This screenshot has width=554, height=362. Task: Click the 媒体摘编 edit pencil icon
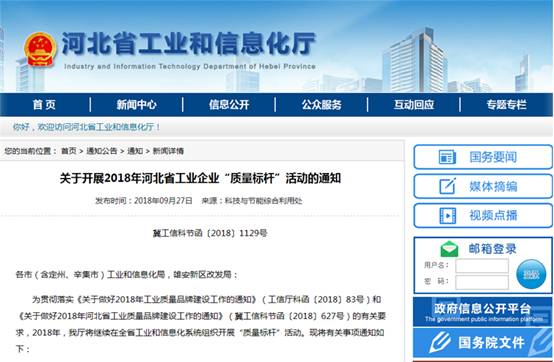click(447, 186)
